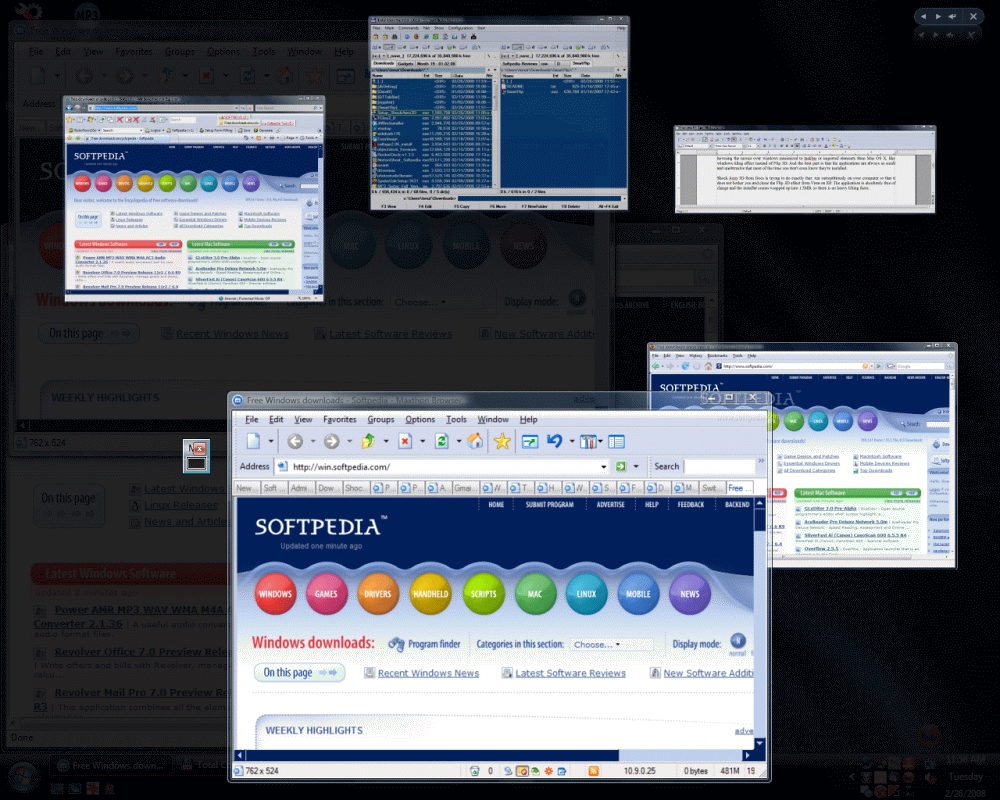Open the Back history dropdown arrow
The width and height of the screenshot is (1000, 800).
pos(312,441)
